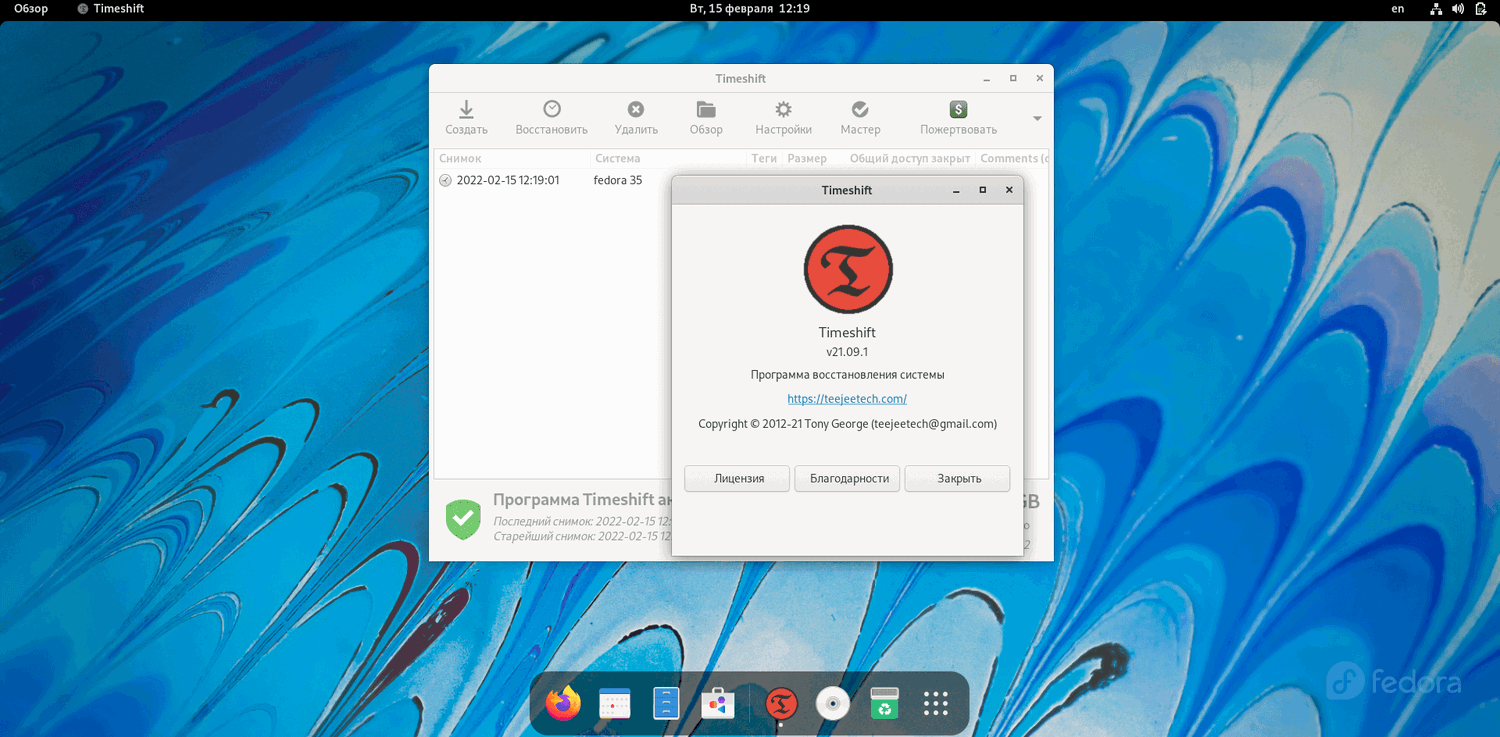Click the Программа восстановления системы description
This screenshot has height=737, width=1500.
pos(847,375)
